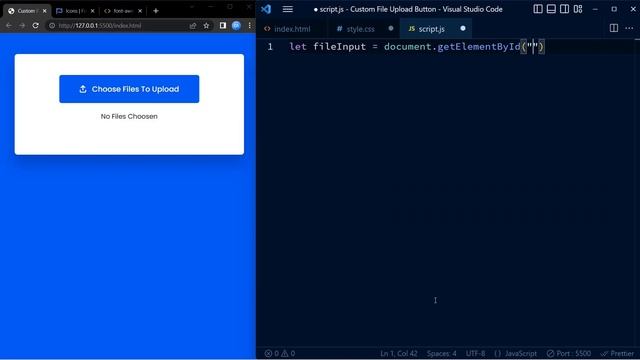Click the upload arrow icon on button
Image resolution: width=640 pixels, height=360 pixels.
[x=83, y=89]
